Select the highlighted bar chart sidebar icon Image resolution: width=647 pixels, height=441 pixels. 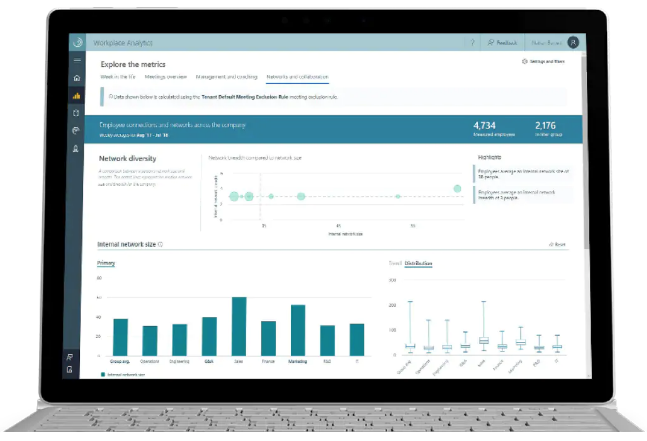[x=76, y=96]
